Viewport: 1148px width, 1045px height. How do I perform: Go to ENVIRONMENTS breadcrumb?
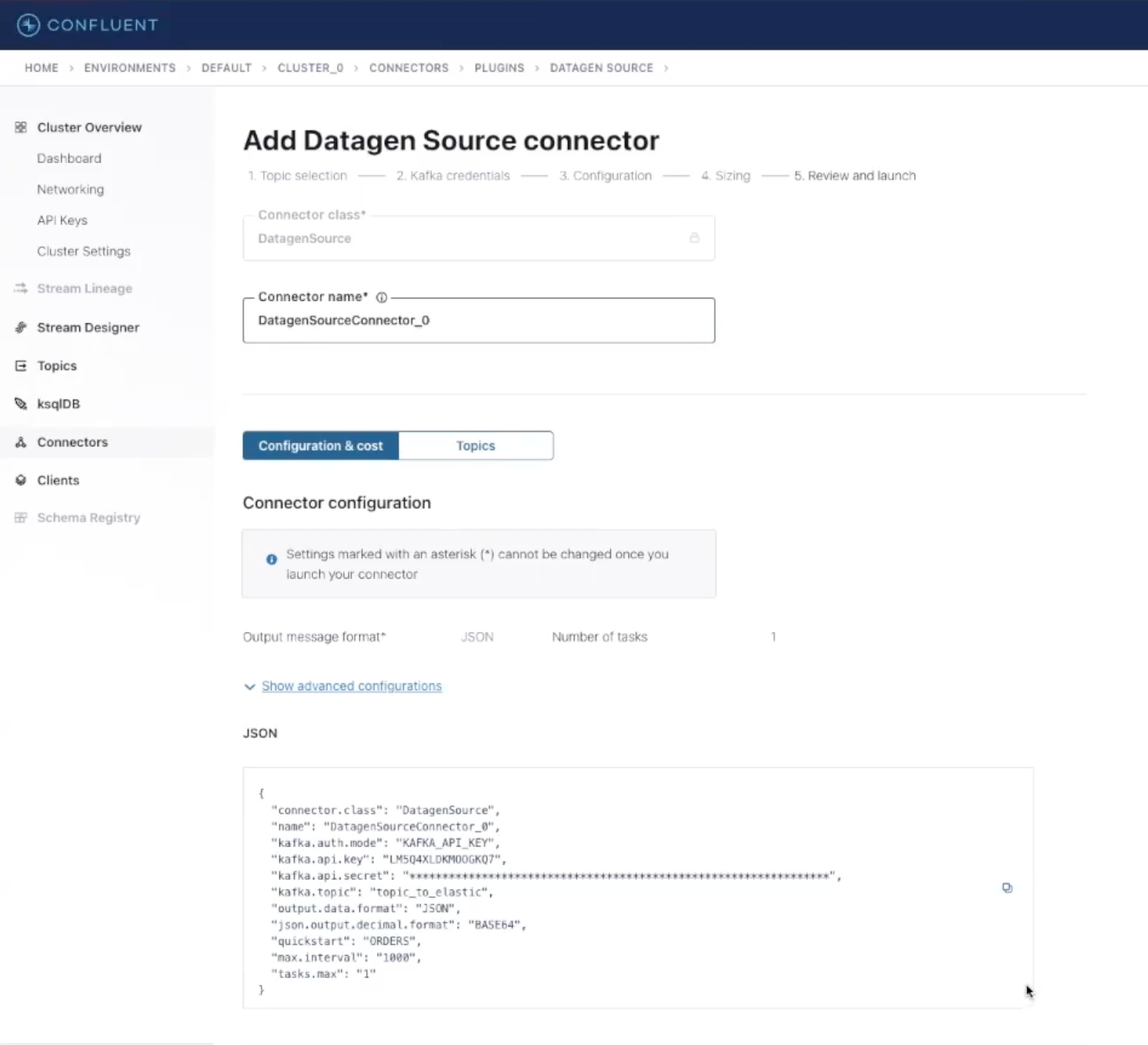click(130, 68)
